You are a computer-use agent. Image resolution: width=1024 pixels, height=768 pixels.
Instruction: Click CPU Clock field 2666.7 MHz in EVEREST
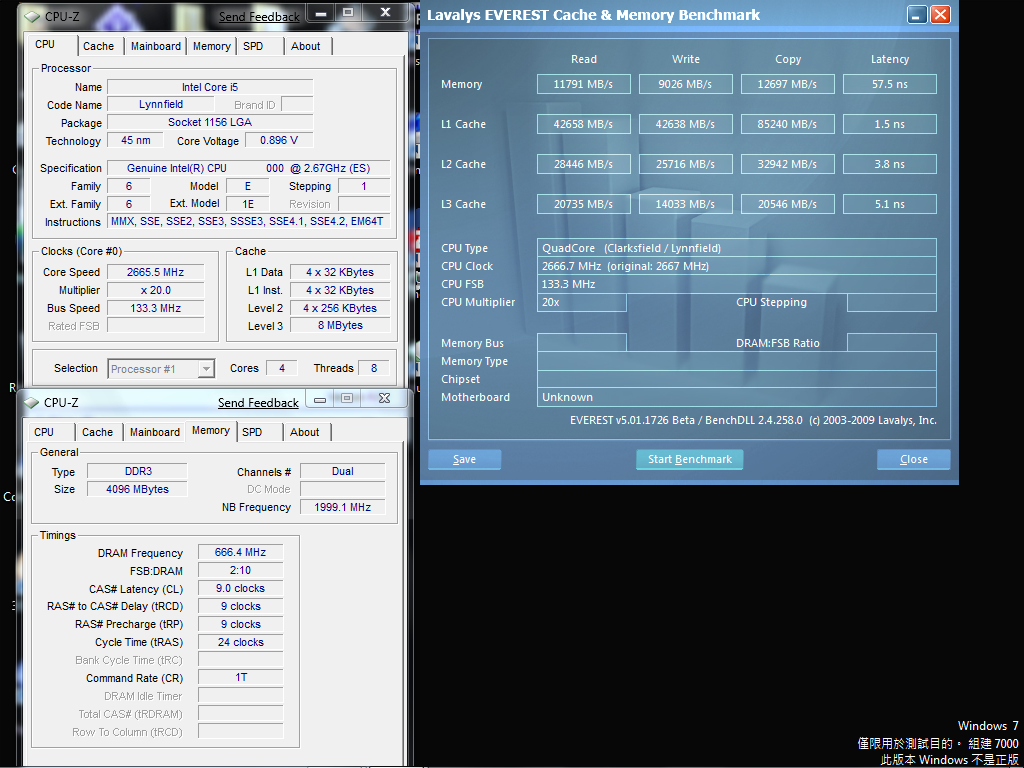(x=737, y=266)
